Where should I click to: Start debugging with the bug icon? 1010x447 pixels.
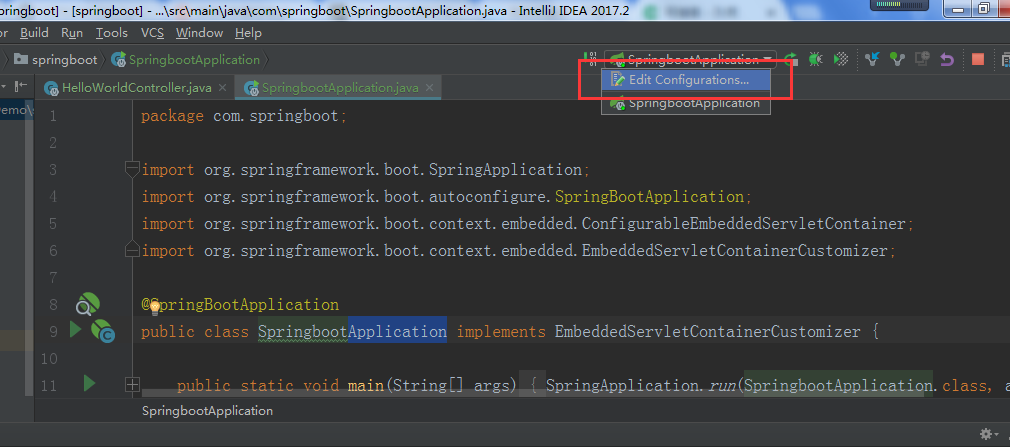pos(815,59)
